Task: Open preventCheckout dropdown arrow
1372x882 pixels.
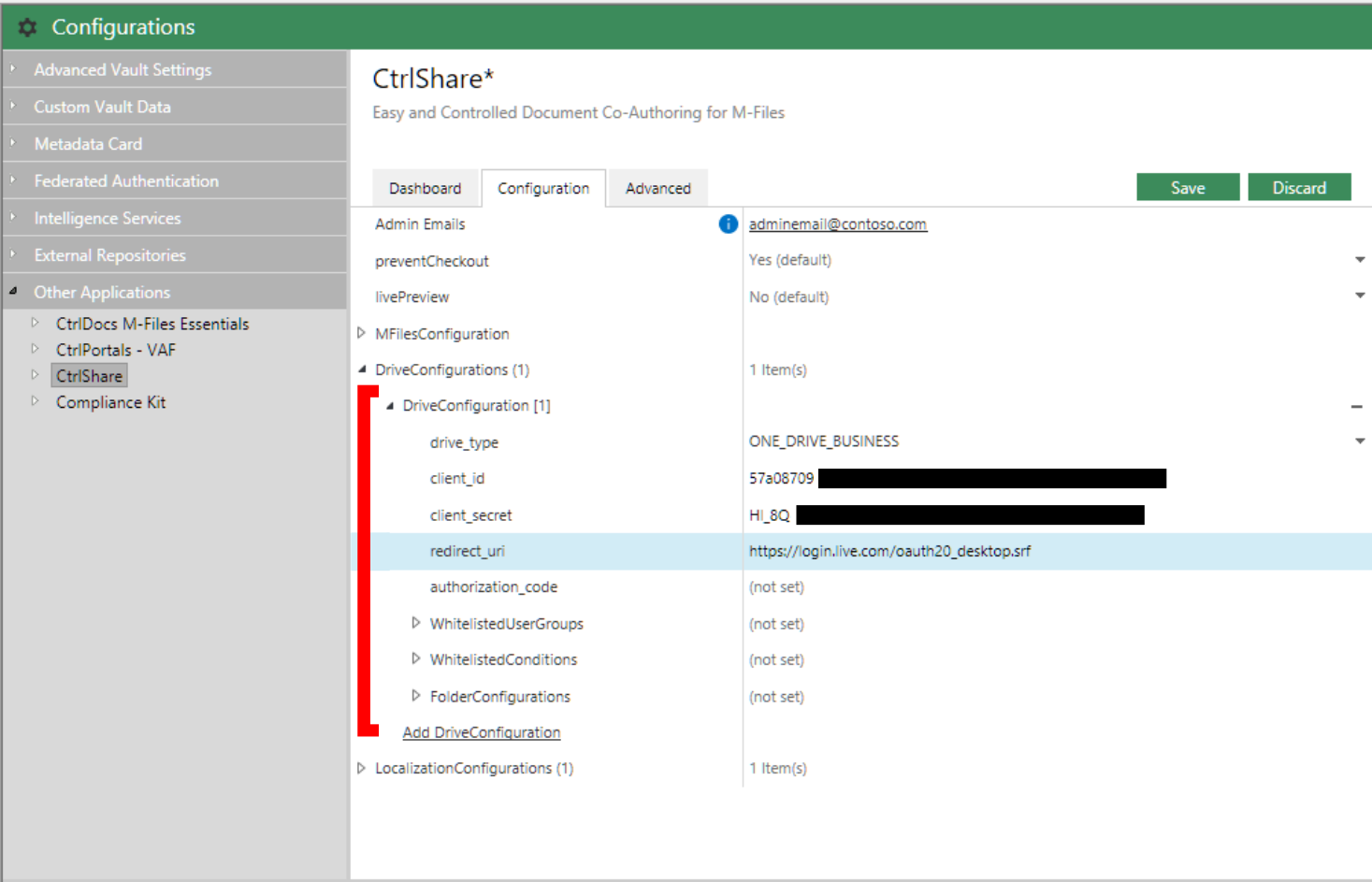Action: pyautogui.click(x=1360, y=260)
